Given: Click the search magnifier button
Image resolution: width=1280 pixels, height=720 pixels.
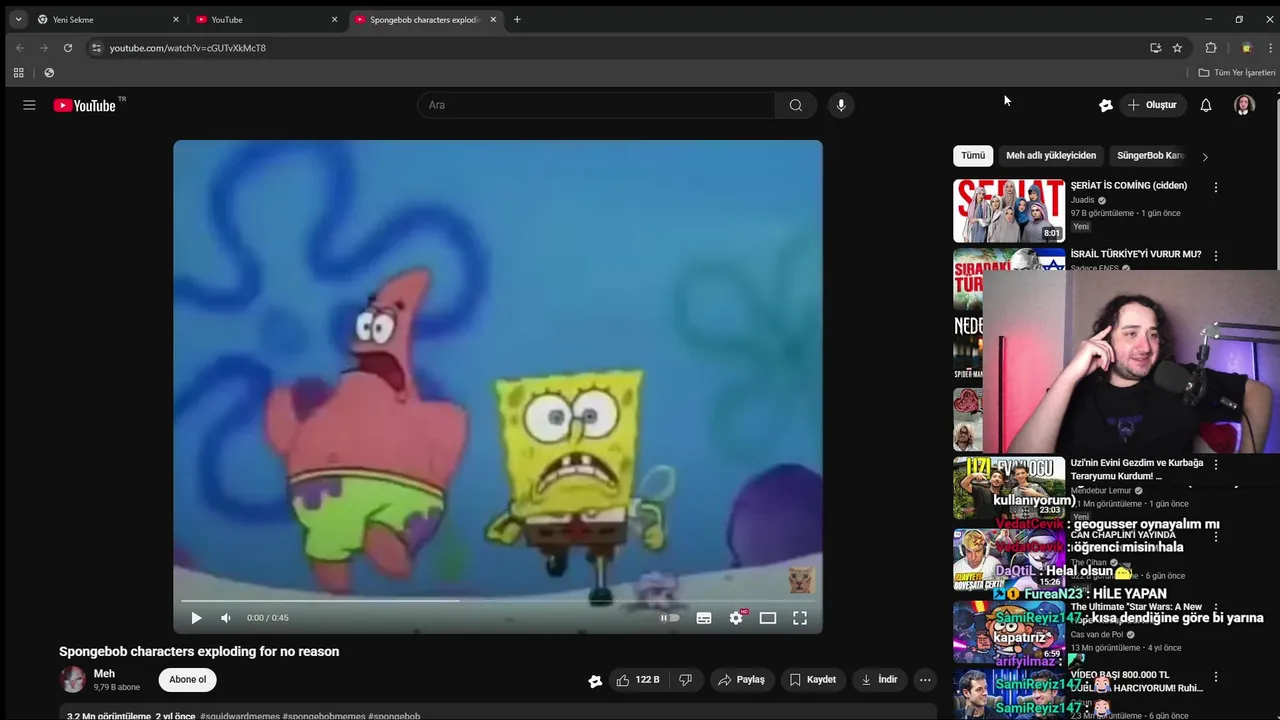Looking at the screenshot, I should 795,105.
